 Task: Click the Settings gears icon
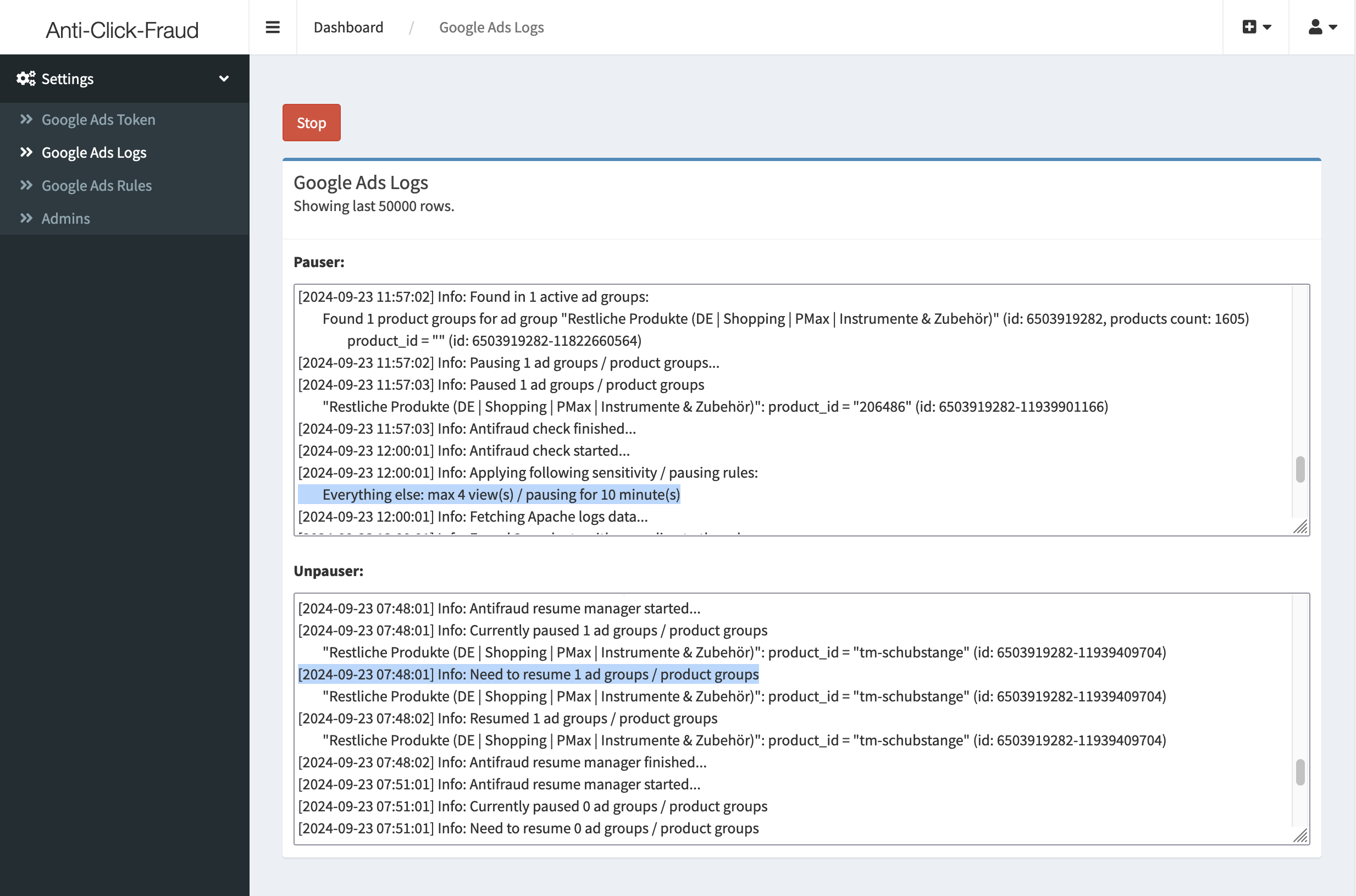point(26,78)
